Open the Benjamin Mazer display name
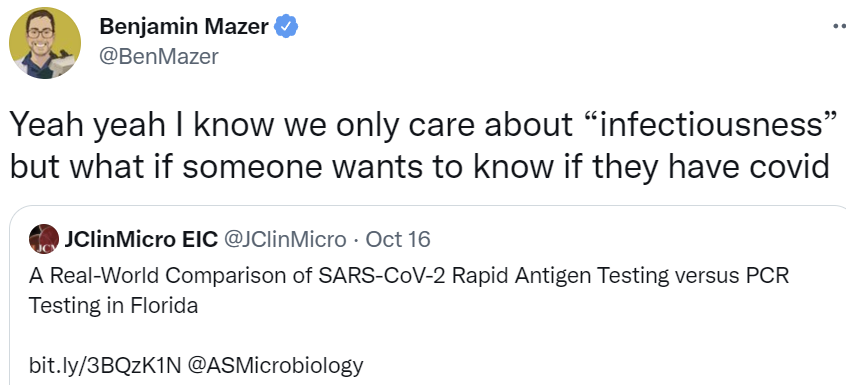The width and height of the screenshot is (846, 385). (x=184, y=26)
